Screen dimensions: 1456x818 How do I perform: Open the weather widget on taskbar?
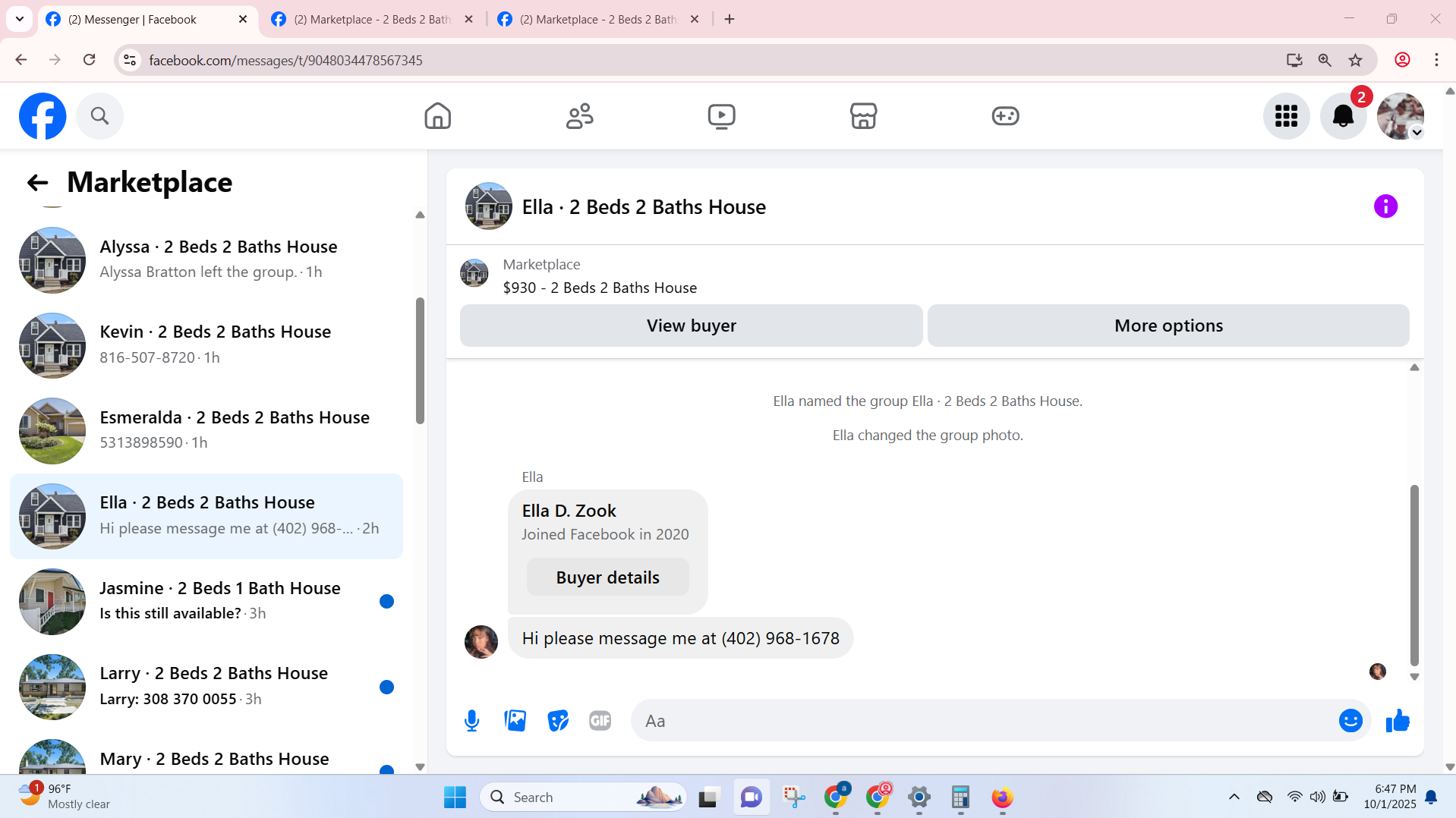[65, 797]
